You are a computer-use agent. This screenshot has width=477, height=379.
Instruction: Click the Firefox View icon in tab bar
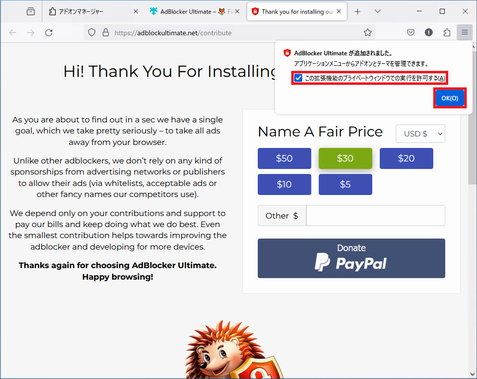point(31,12)
